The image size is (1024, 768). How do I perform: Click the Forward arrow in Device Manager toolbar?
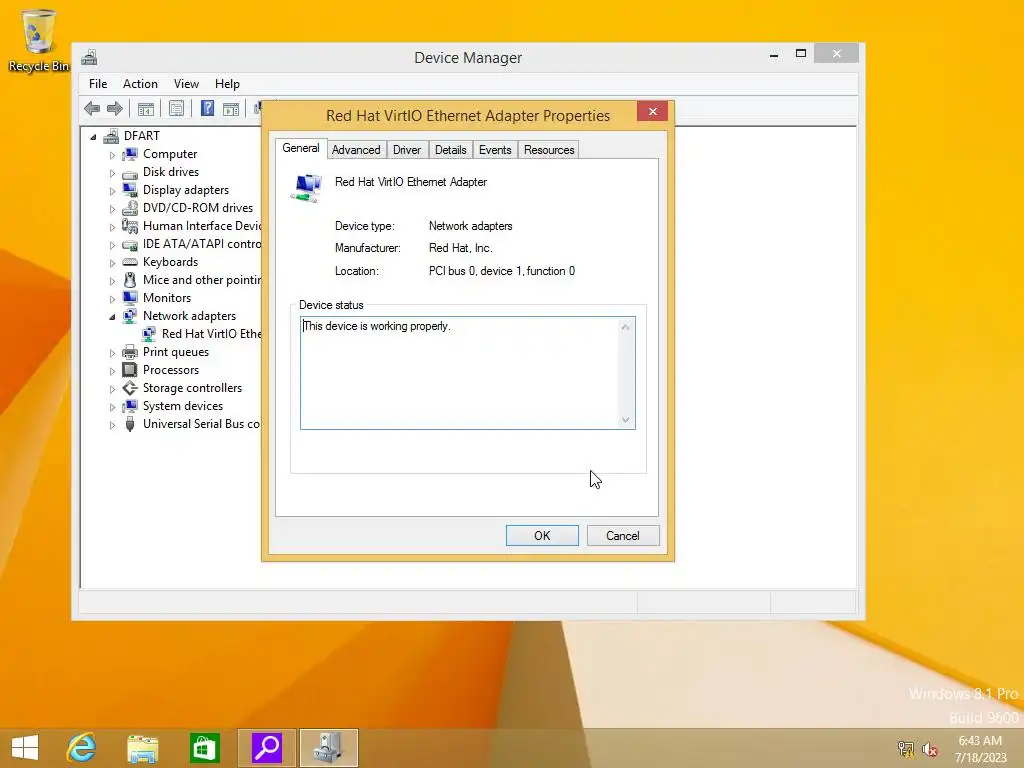point(115,108)
